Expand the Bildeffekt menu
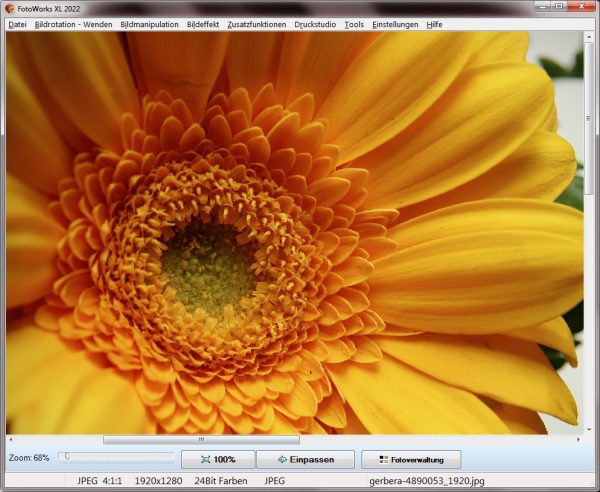600x492 pixels. click(x=203, y=24)
